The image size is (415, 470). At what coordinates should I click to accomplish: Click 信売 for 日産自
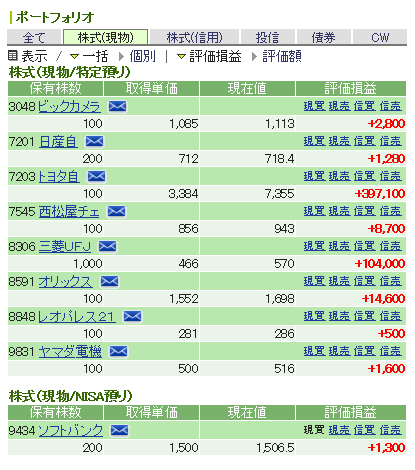pos(390,141)
